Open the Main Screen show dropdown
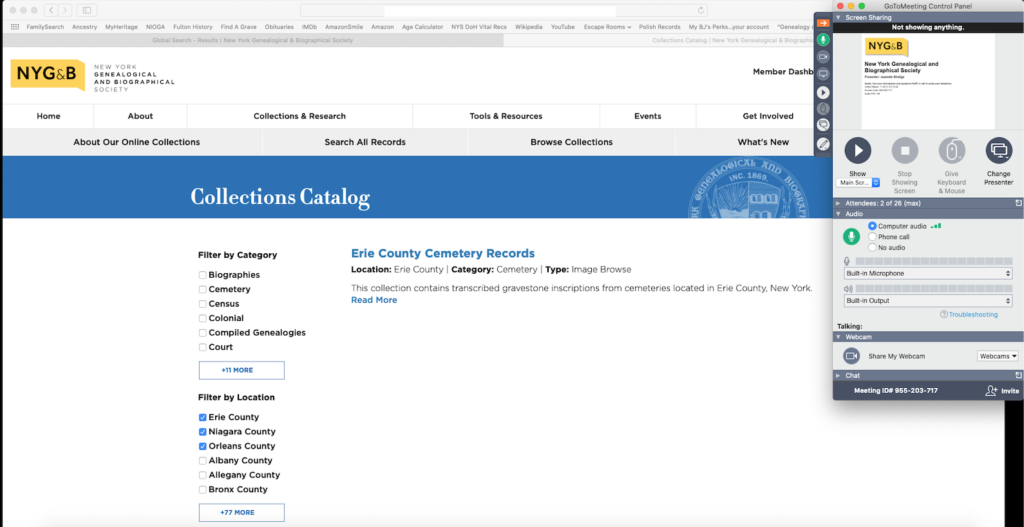Screen dimensions: 1024x527 click(x=859, y=183)
